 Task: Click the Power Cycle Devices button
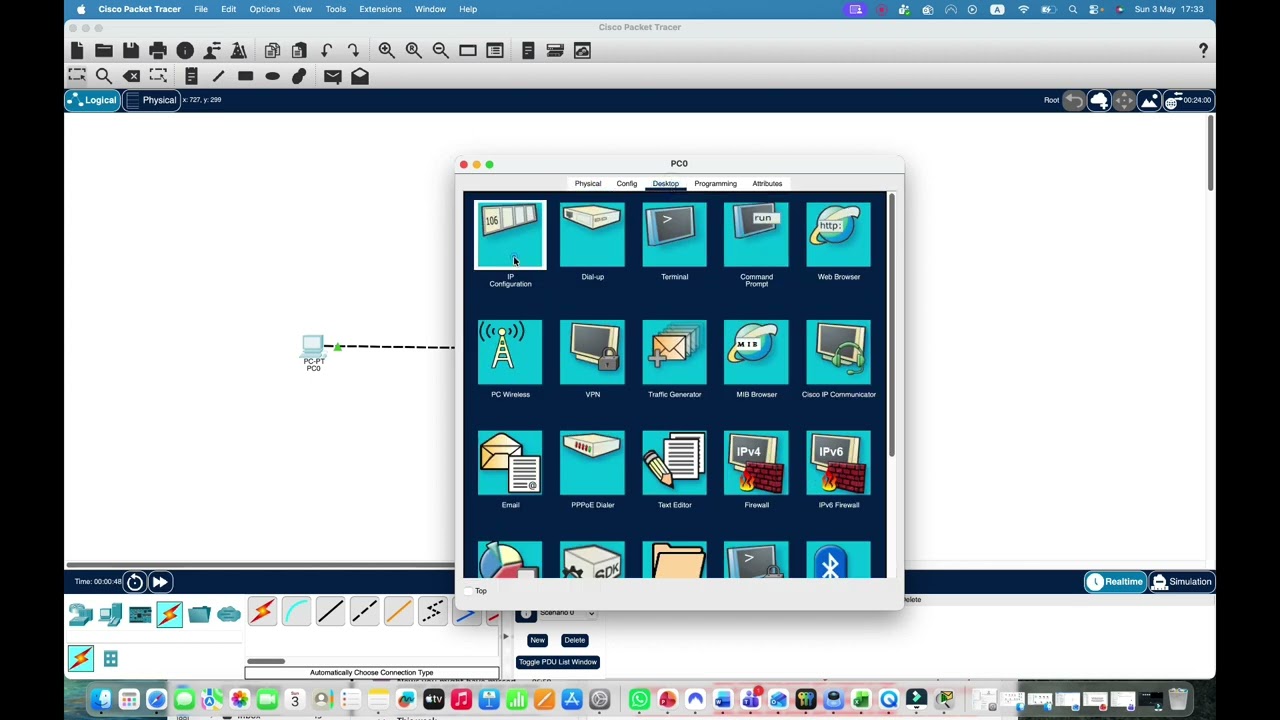tap(135, 582)
